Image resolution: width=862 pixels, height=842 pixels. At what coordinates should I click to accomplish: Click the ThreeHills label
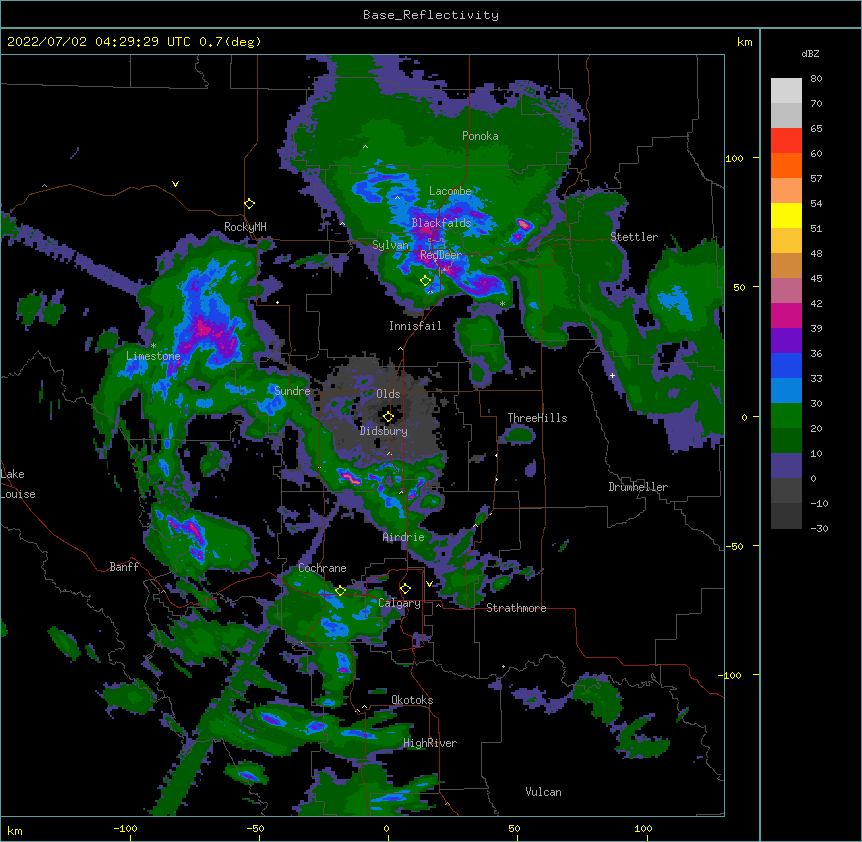[x=537, y=418]
